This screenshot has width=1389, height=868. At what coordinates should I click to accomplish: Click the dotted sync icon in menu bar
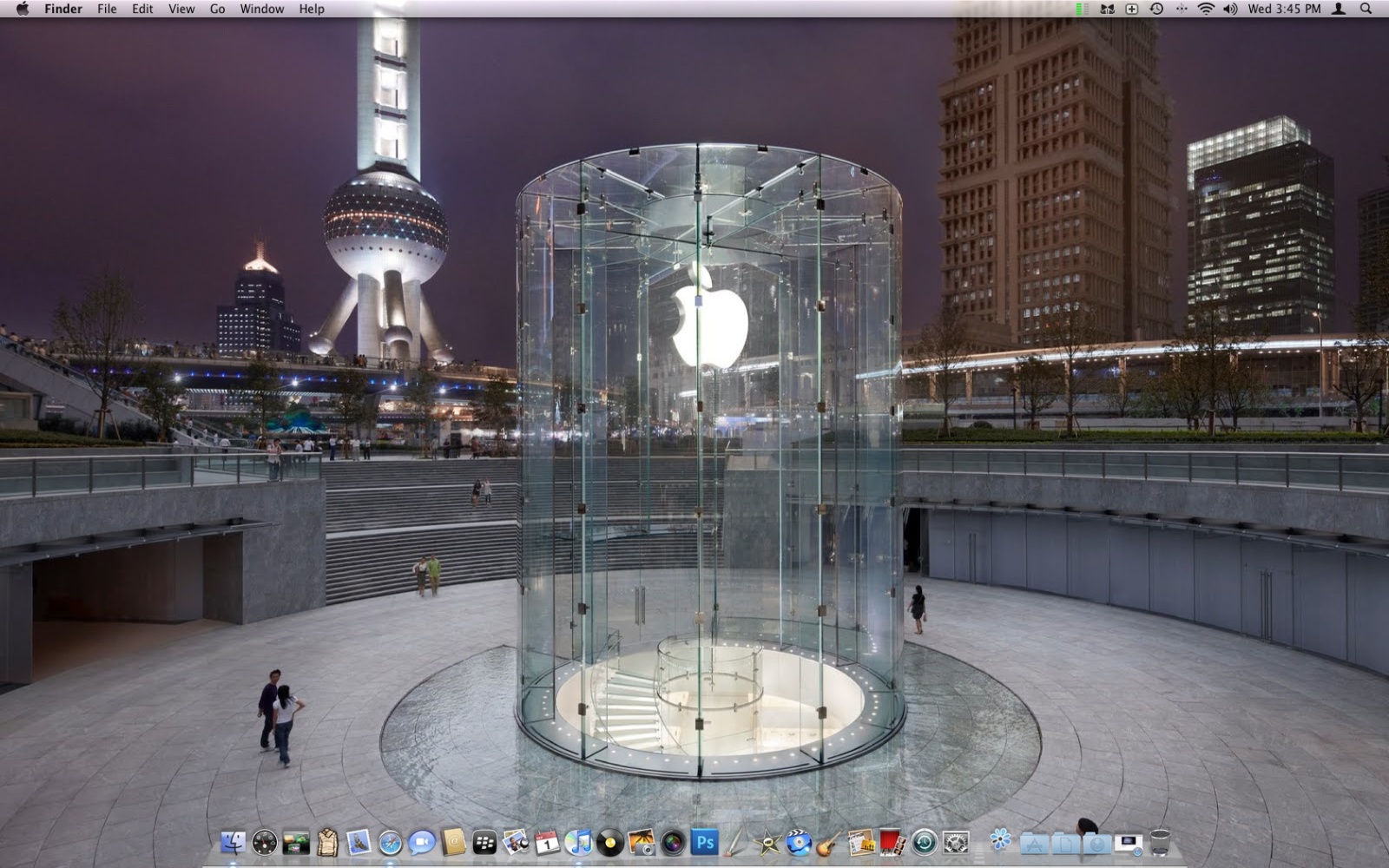1182,9
